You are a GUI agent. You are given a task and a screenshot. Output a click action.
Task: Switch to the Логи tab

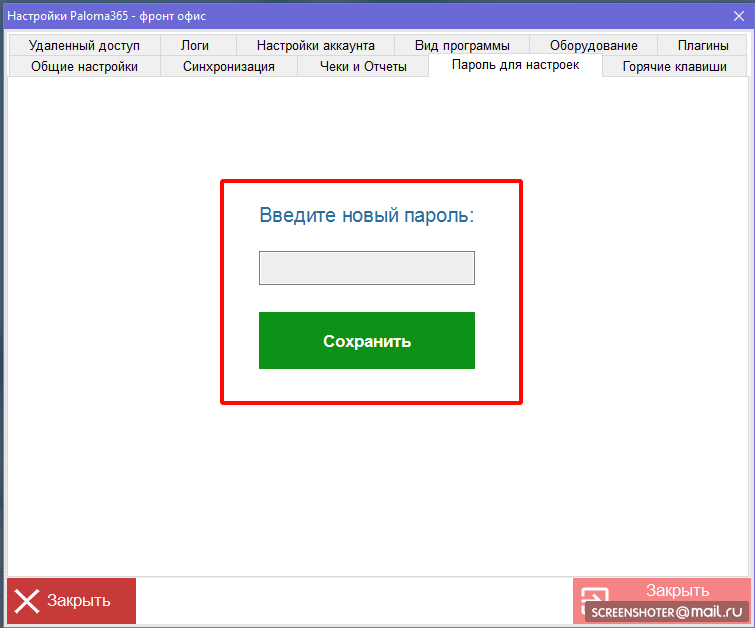click(x=195, y=45)
